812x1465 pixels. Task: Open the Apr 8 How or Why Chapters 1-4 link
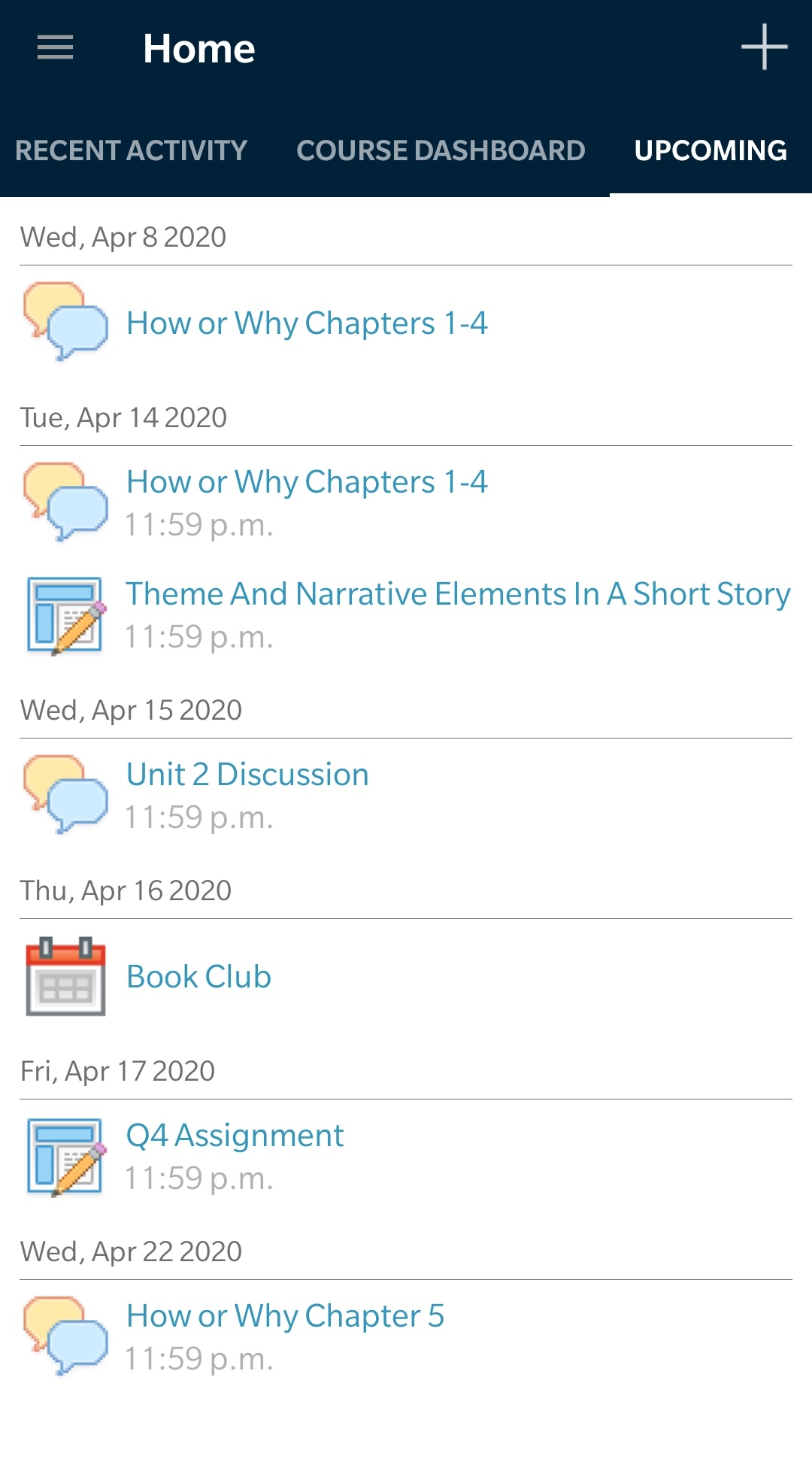pos(307,323)
